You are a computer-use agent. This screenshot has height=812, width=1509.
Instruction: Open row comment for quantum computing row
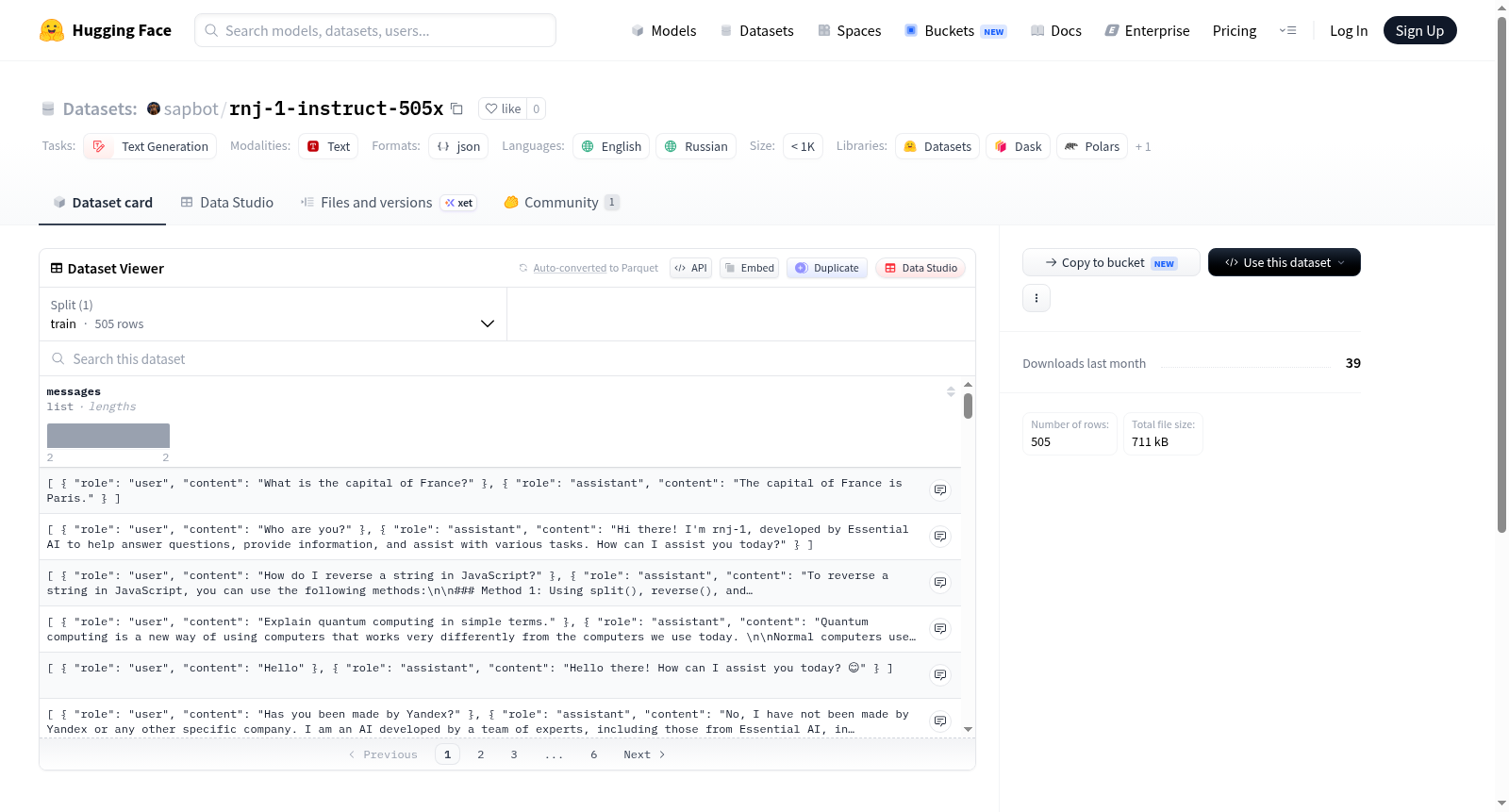[940, 629]
